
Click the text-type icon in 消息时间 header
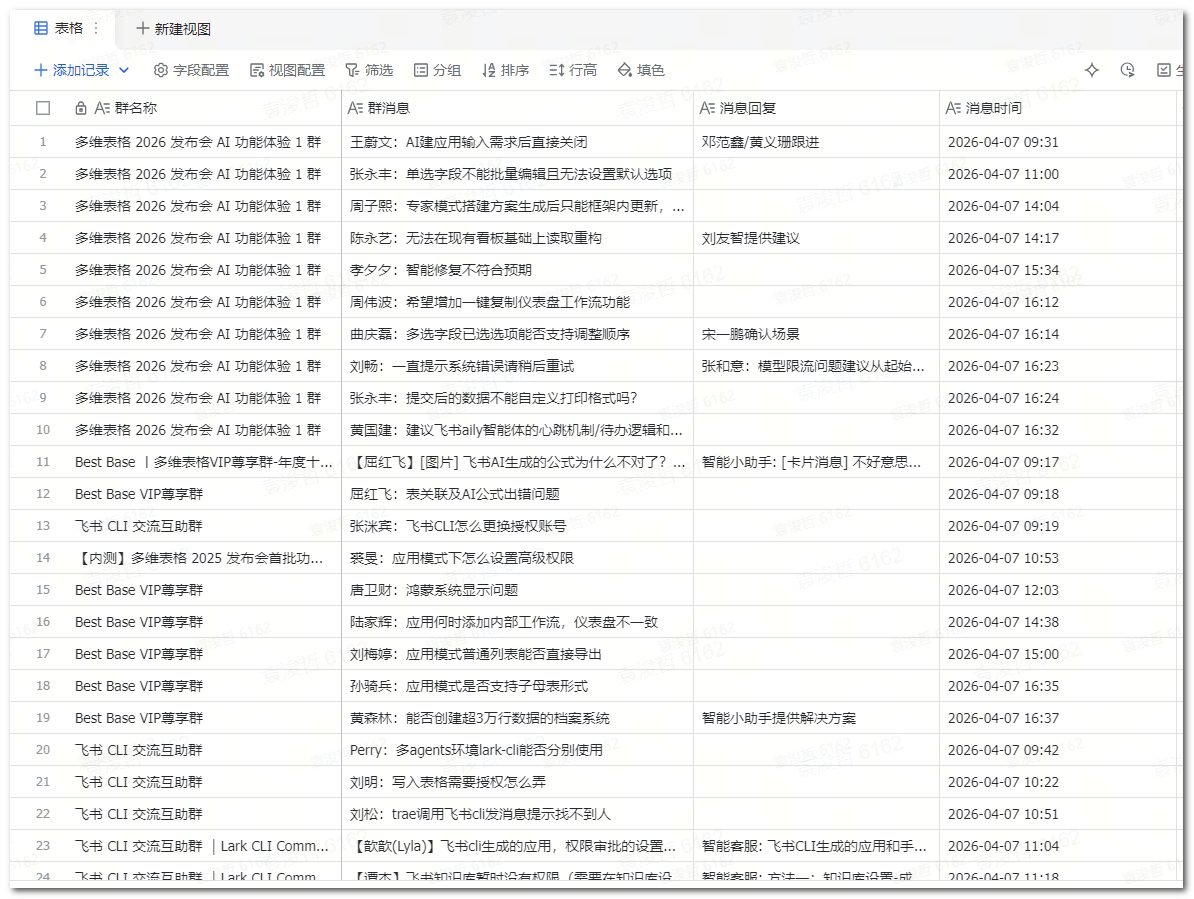pos(953,108)
